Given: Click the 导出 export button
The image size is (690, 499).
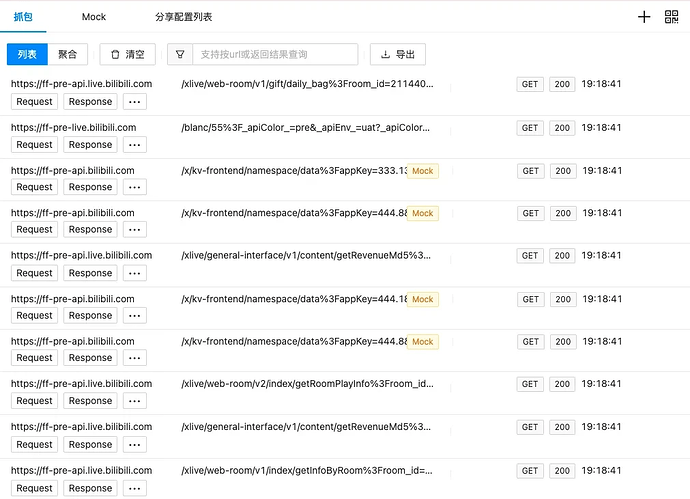Looking at the screenshot, I should pos(398,55).
